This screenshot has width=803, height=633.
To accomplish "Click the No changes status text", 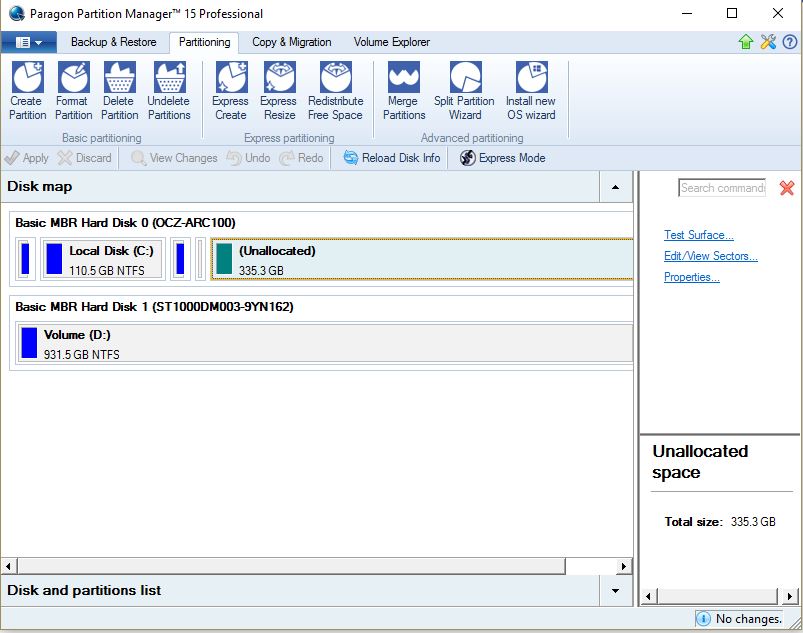I will coord(749,619).
